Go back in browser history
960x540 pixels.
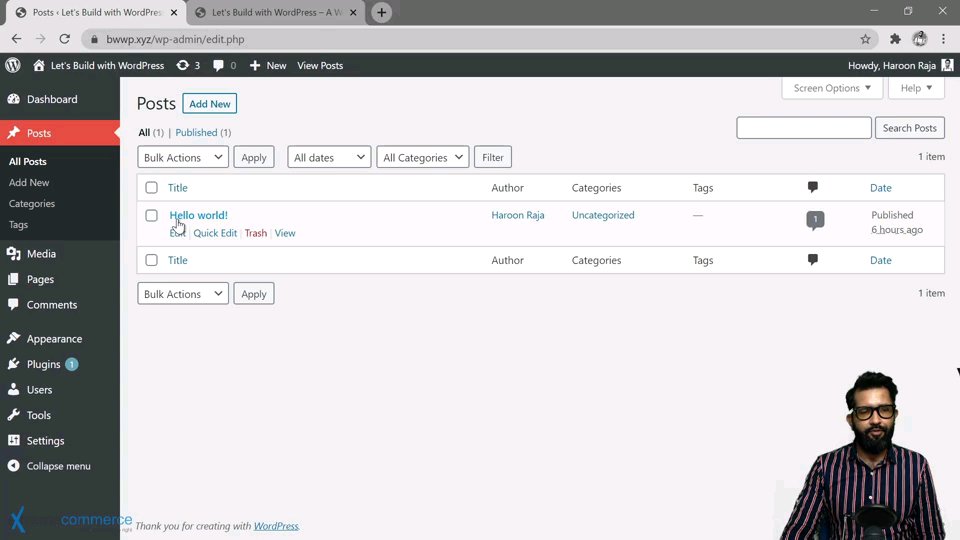pyautogui.click(x=17, y=39)
